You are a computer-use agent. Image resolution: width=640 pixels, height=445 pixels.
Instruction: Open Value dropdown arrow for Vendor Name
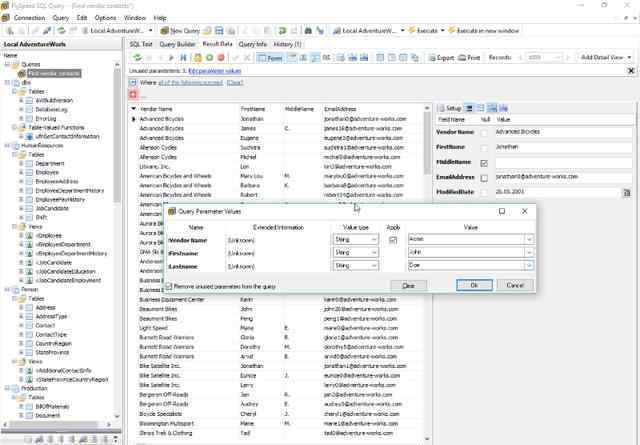point(529,239)
